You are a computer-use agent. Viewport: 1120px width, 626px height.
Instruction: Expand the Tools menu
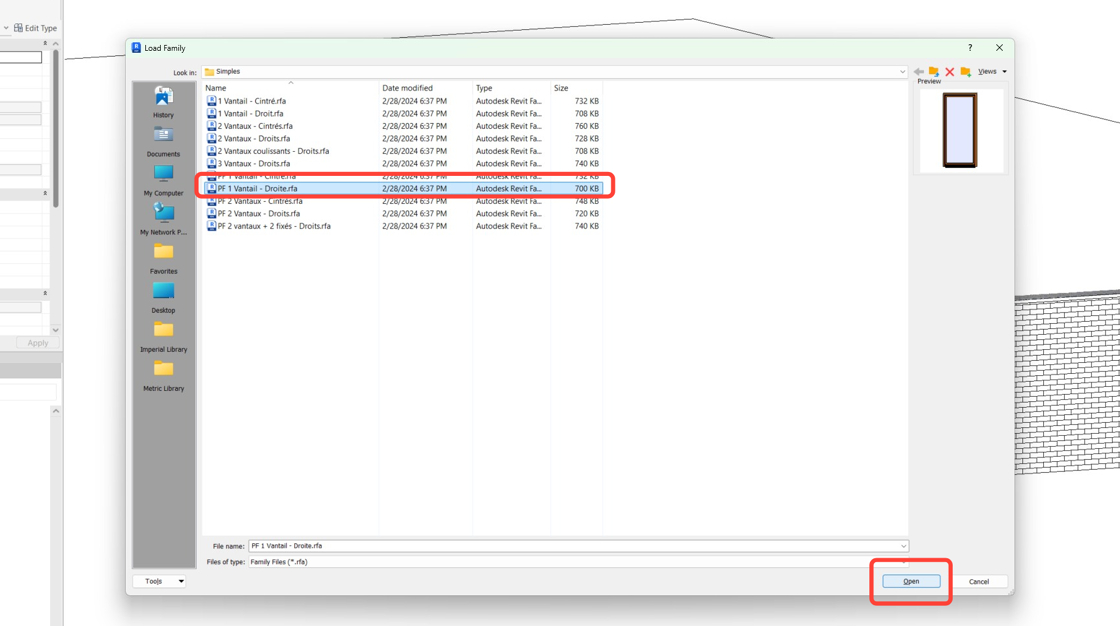click(159, 581)
